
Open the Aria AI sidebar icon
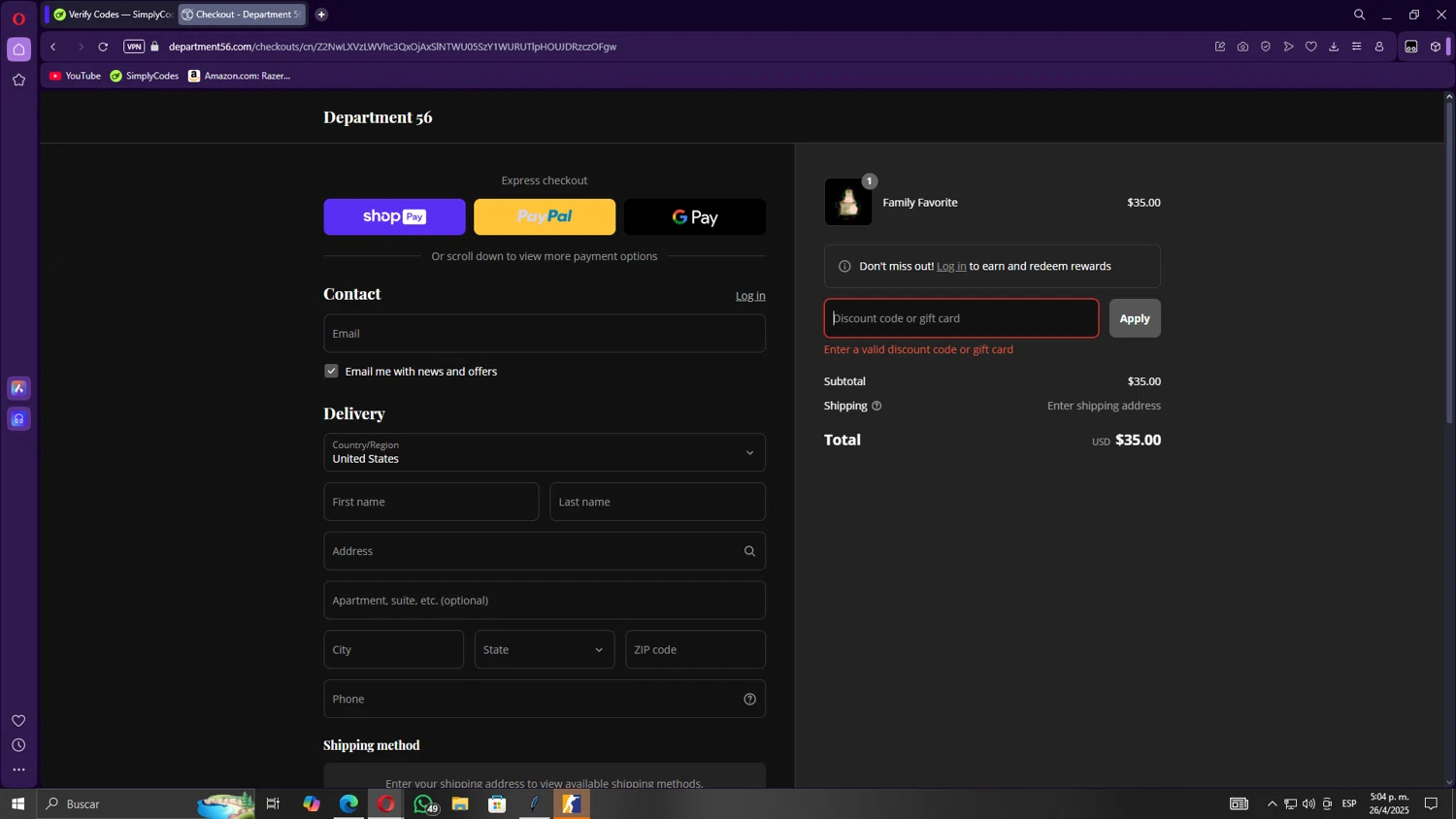(18, 388)
